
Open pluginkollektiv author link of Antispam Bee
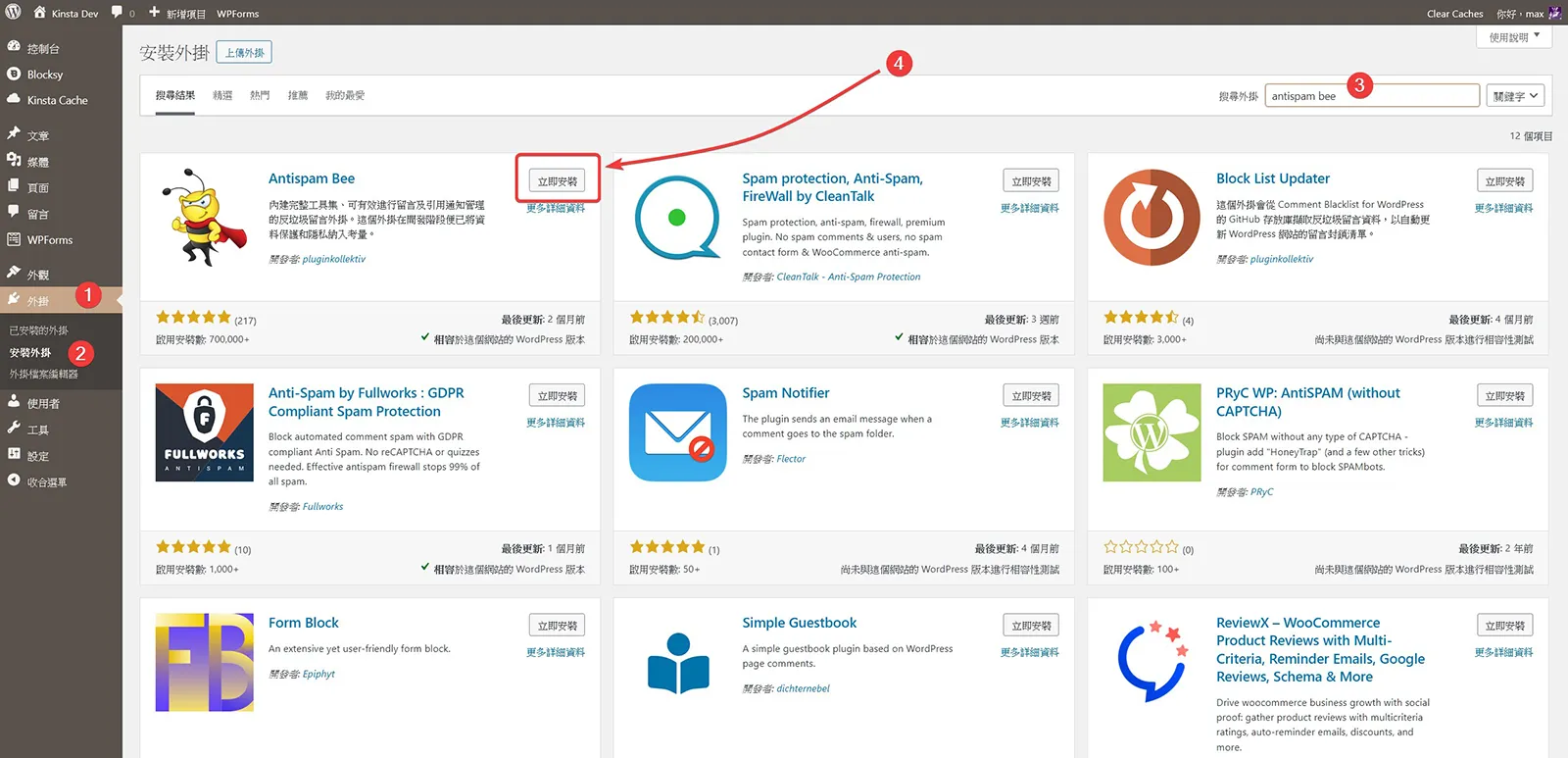pyautogui.click(x=334, y=259)
